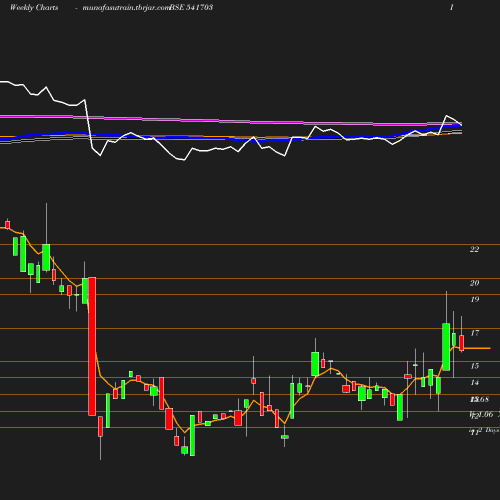500x500 pixels.
Task: Click the most recent red candlestick
Action: click(462, 343)
